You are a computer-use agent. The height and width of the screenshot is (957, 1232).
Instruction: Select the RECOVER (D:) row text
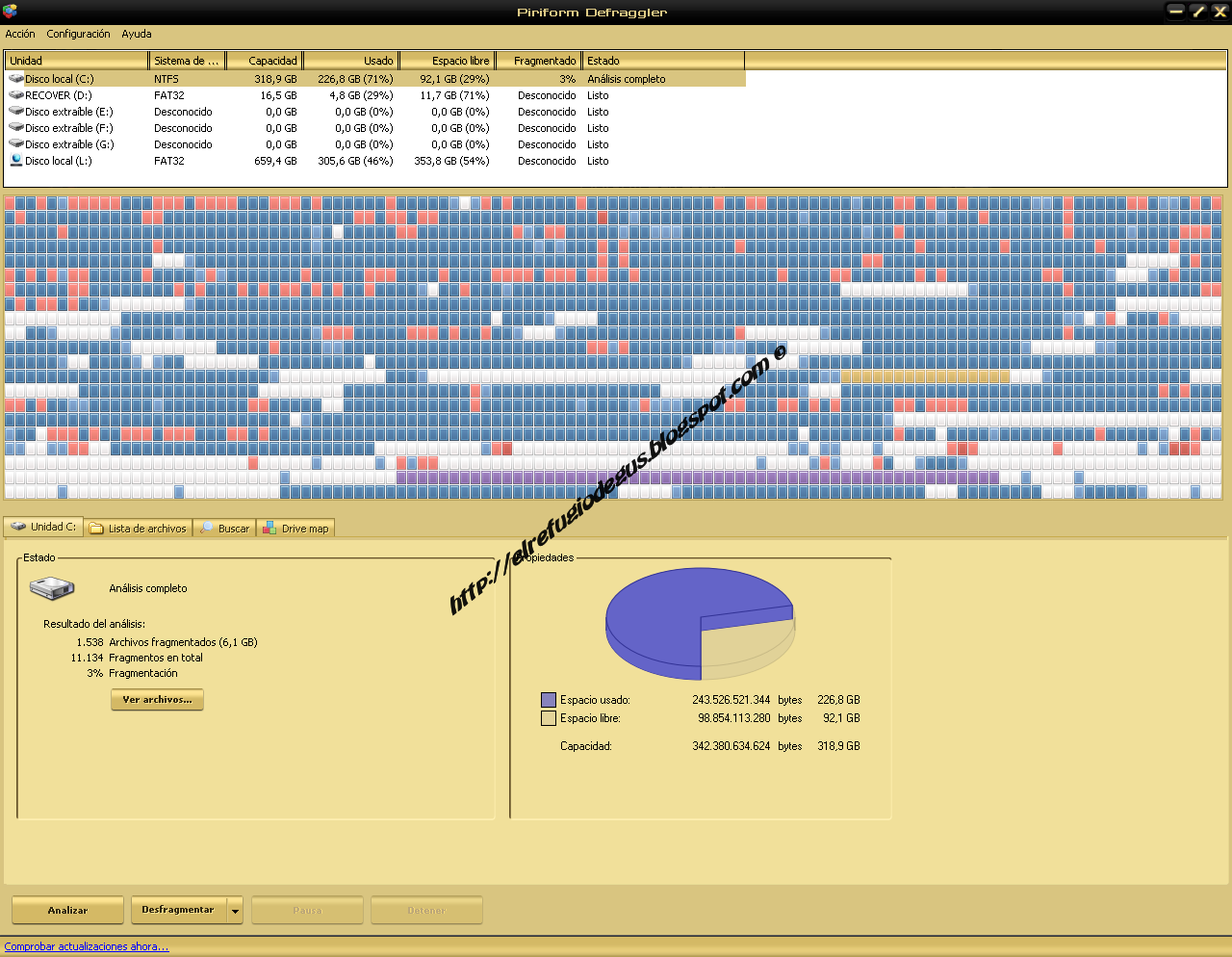59,95
